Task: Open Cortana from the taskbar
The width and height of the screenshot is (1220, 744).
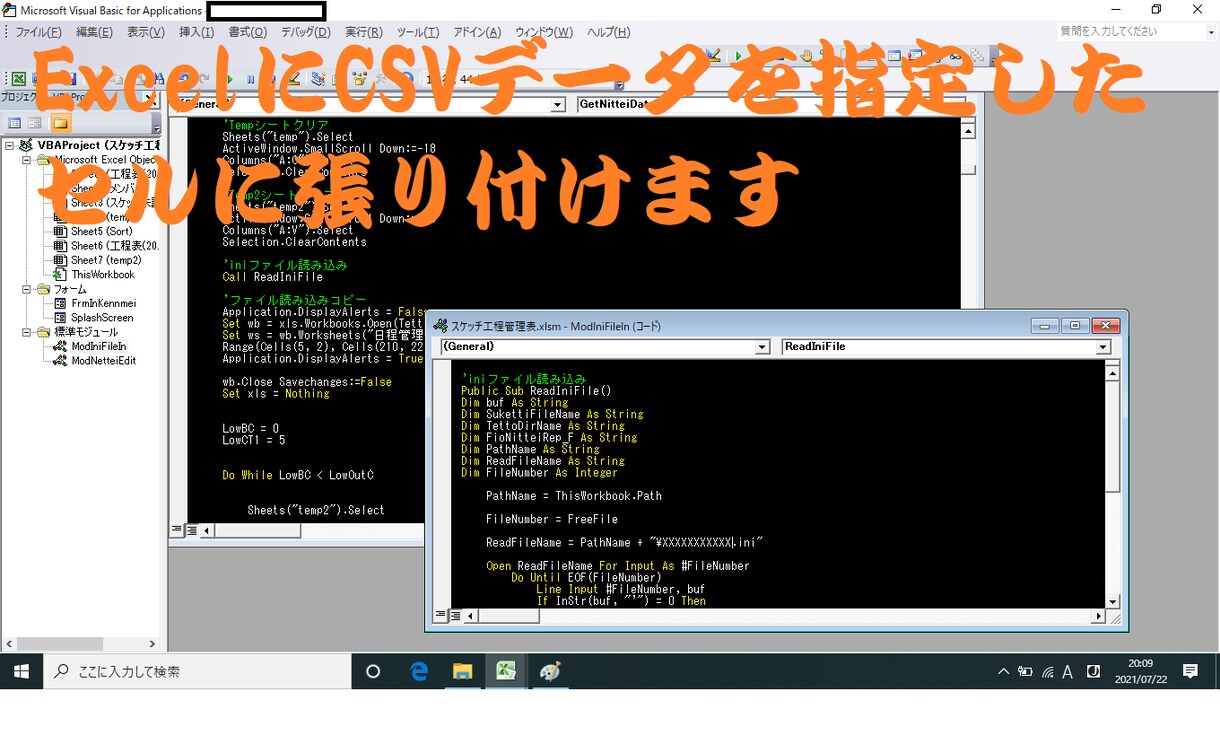Action: (373, 671)
